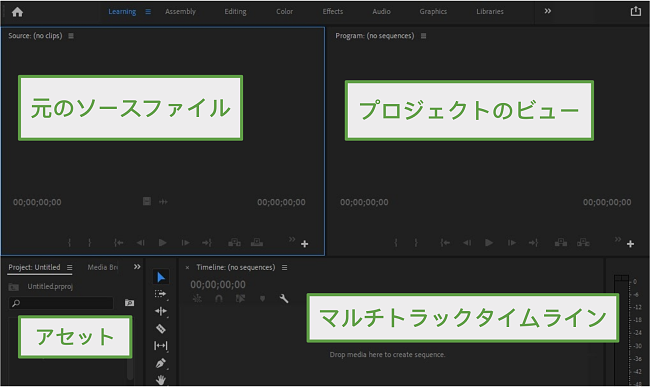Click the Source monitor left timecode
The width and height of the screenshot is (650, 387).
37,202
